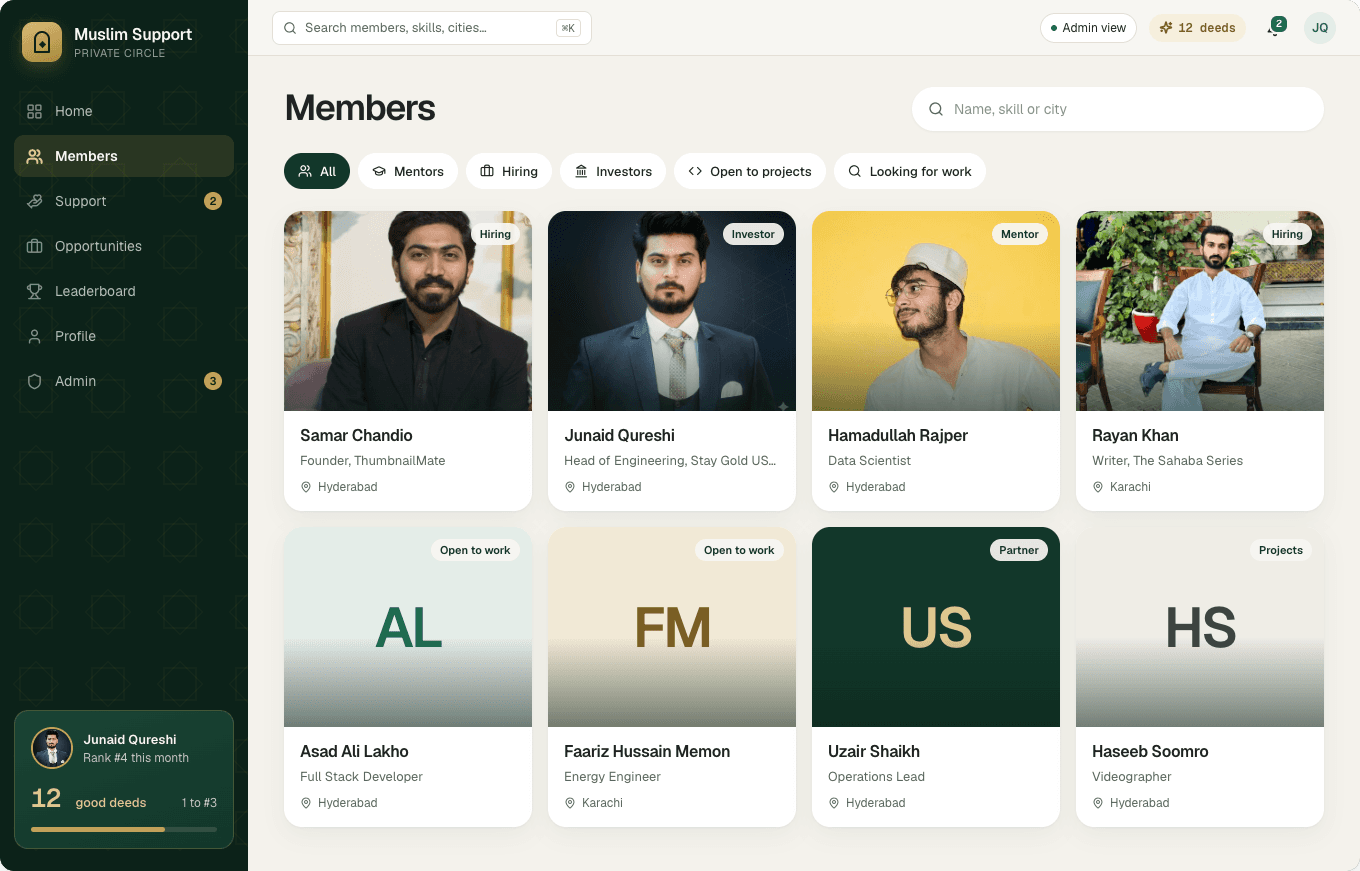Open notifications bell icon
Viewport: 1360px width, 871px height.
[x=1274, y=28]
